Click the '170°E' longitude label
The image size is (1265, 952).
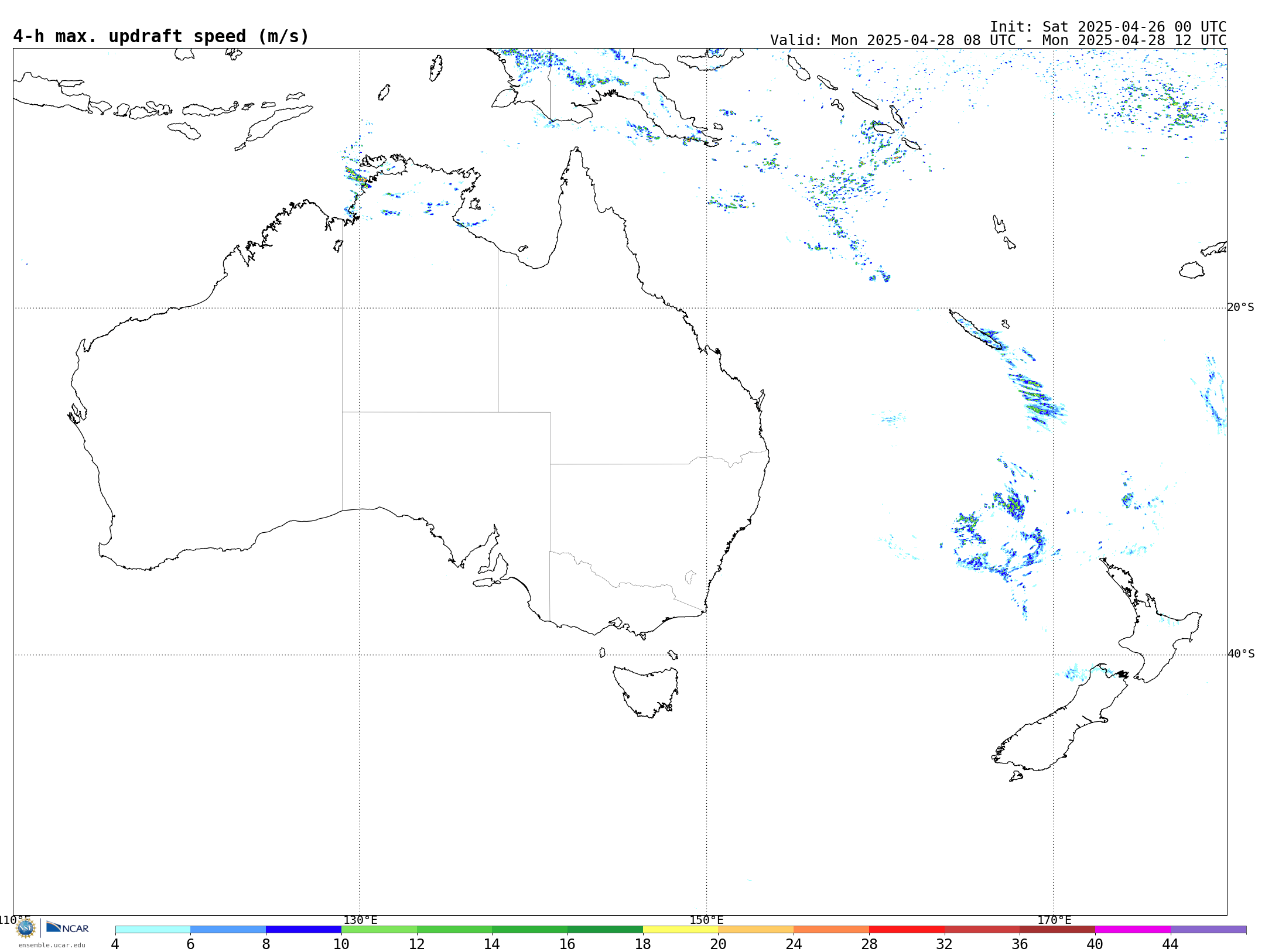tap(1054, 920)
